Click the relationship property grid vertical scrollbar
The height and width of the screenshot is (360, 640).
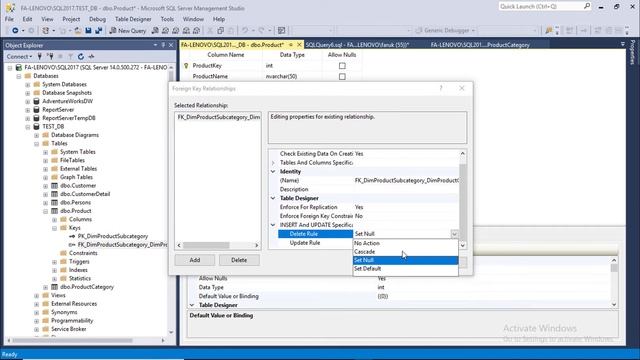(x=462, y=199)
